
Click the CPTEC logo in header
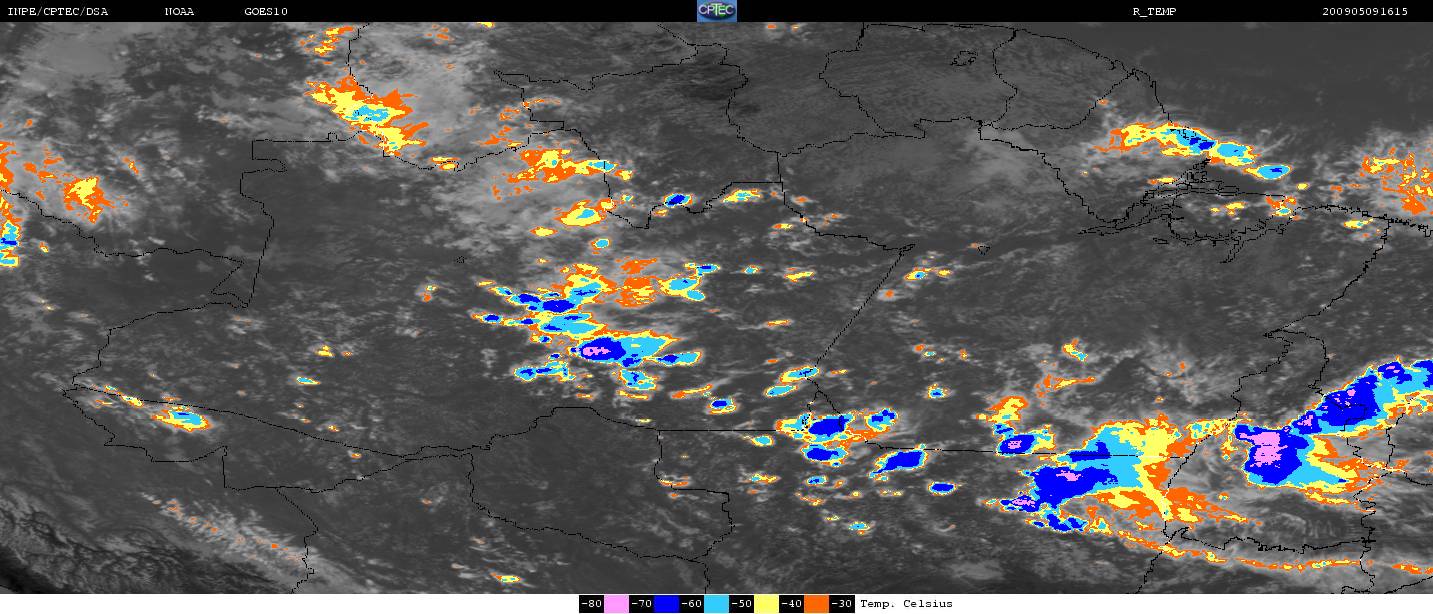click(716, 10)
